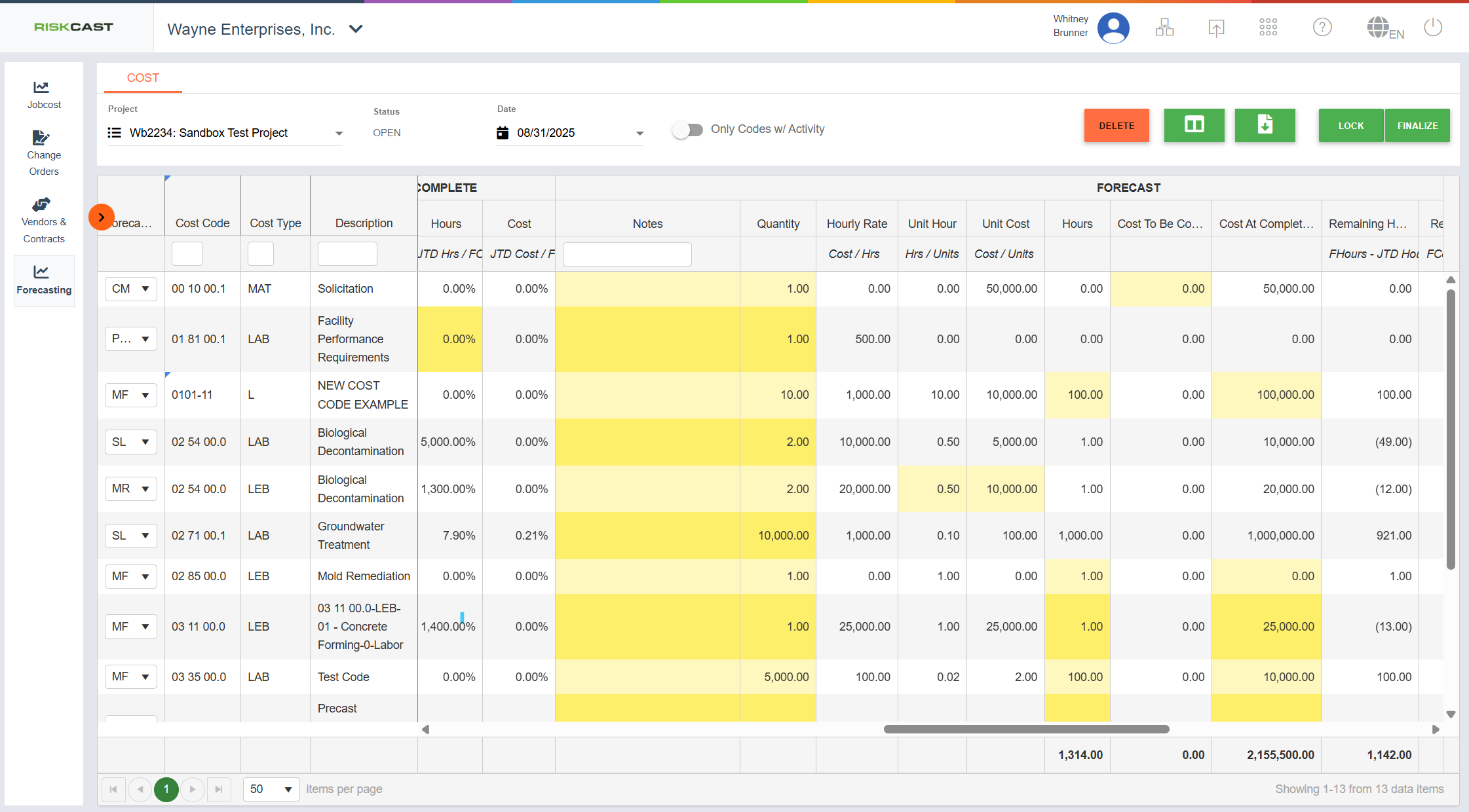Expand the orange side panel arrow
This screenshot has width=1469, height=812.
(102, 217)
